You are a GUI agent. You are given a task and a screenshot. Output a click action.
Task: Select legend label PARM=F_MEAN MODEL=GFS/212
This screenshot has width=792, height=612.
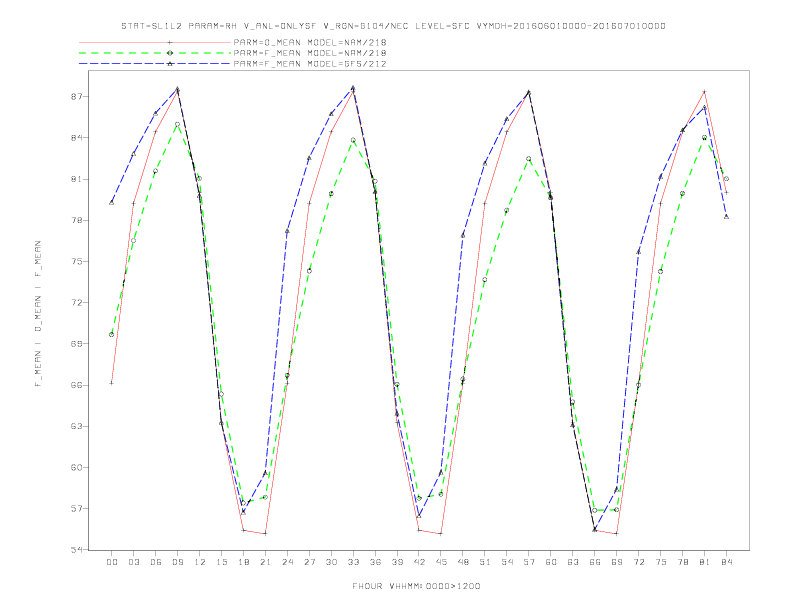pyautogui.click(x=310, y=64)
